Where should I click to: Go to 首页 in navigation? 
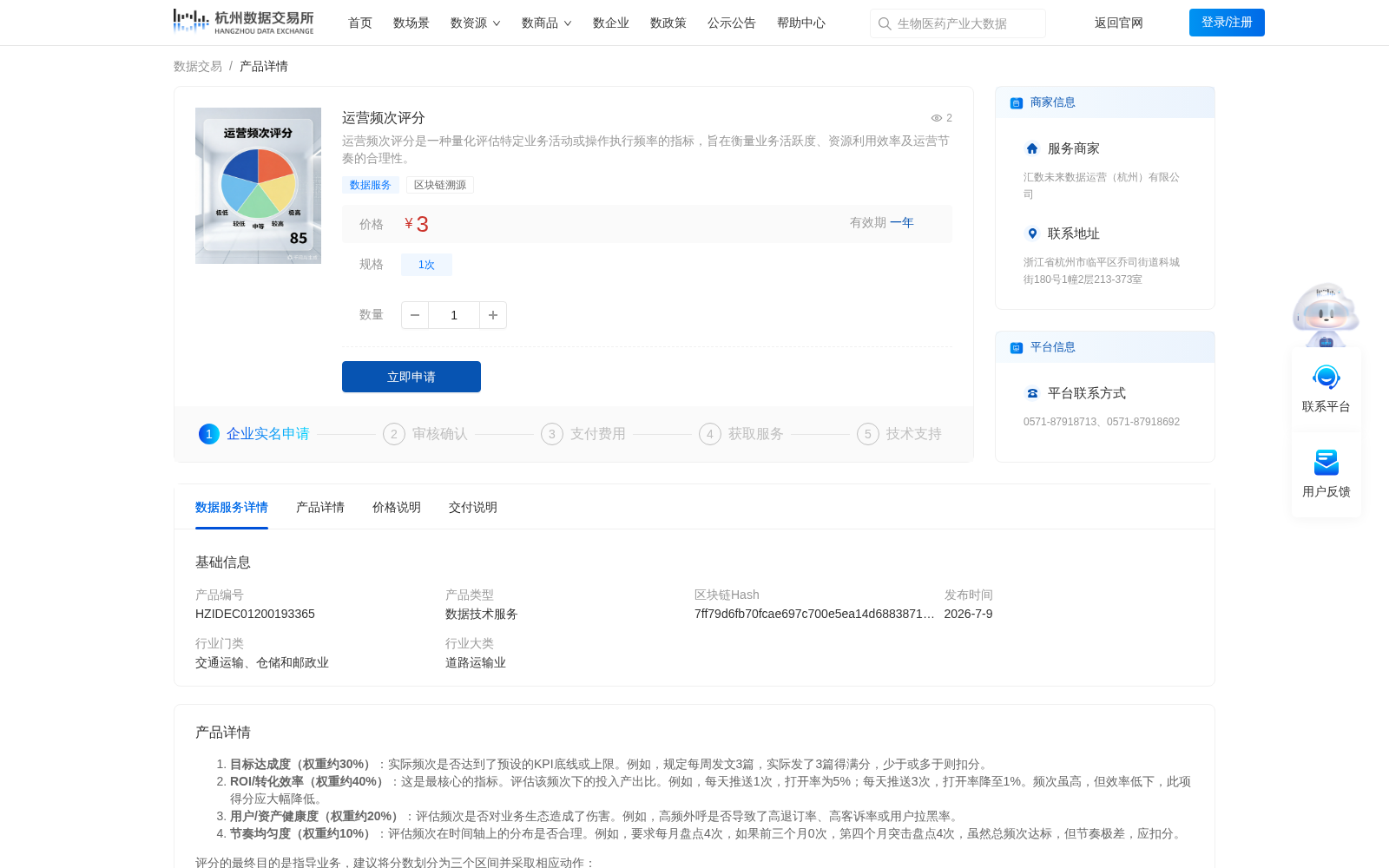tap(360, 23)
